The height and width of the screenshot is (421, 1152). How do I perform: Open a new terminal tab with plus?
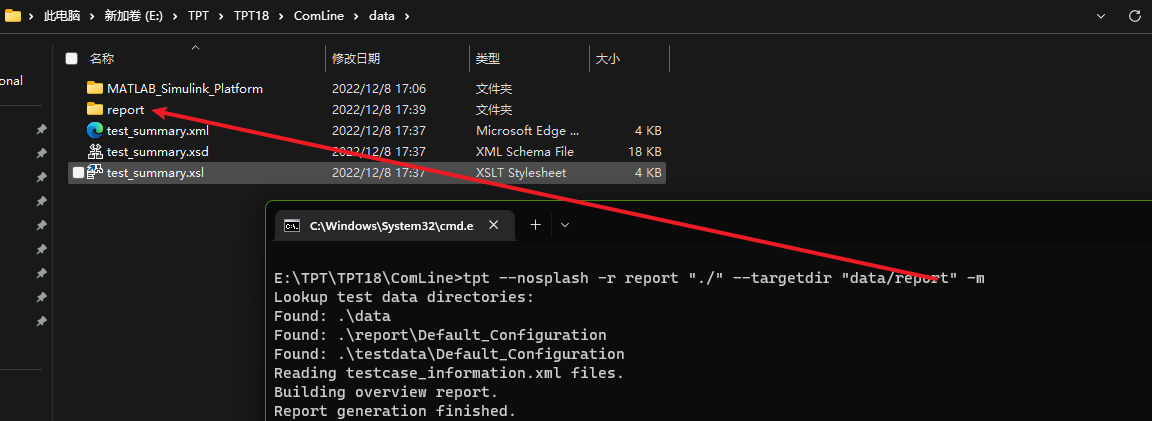tap(536, 225)
